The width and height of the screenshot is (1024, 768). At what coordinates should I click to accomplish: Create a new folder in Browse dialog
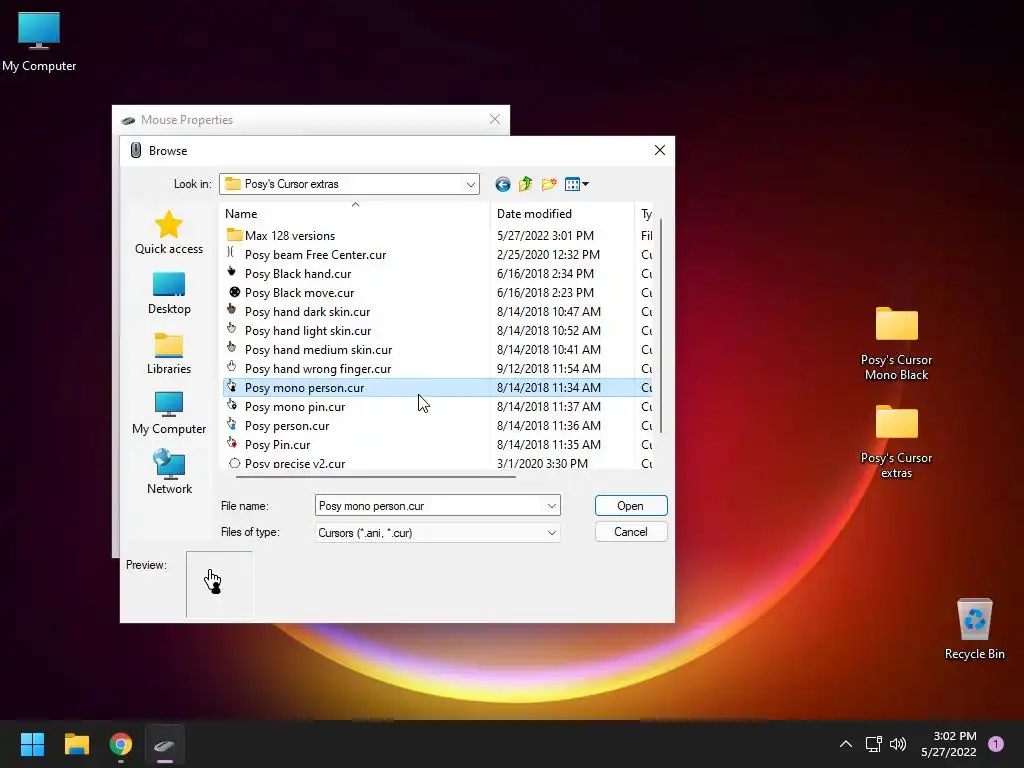pyautogui.click(x=549, y=184)
